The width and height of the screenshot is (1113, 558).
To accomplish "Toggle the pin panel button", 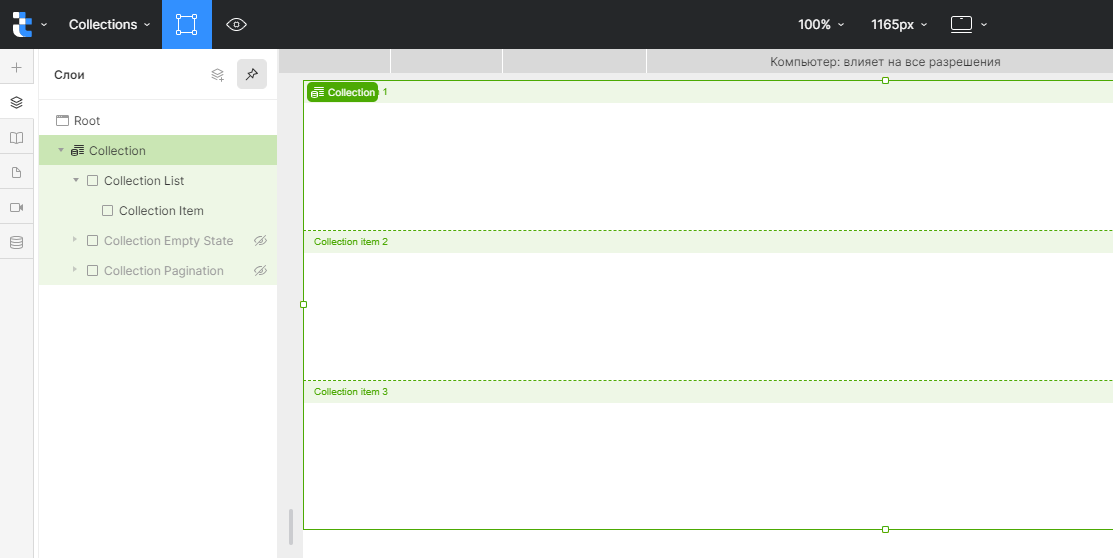I will tap(252, 74).
